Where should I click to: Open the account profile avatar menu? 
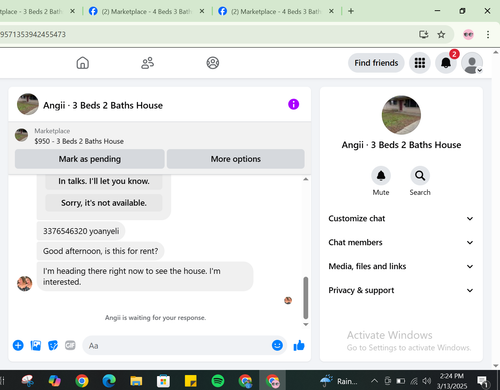pyautogui.click(x=472, y=63)
